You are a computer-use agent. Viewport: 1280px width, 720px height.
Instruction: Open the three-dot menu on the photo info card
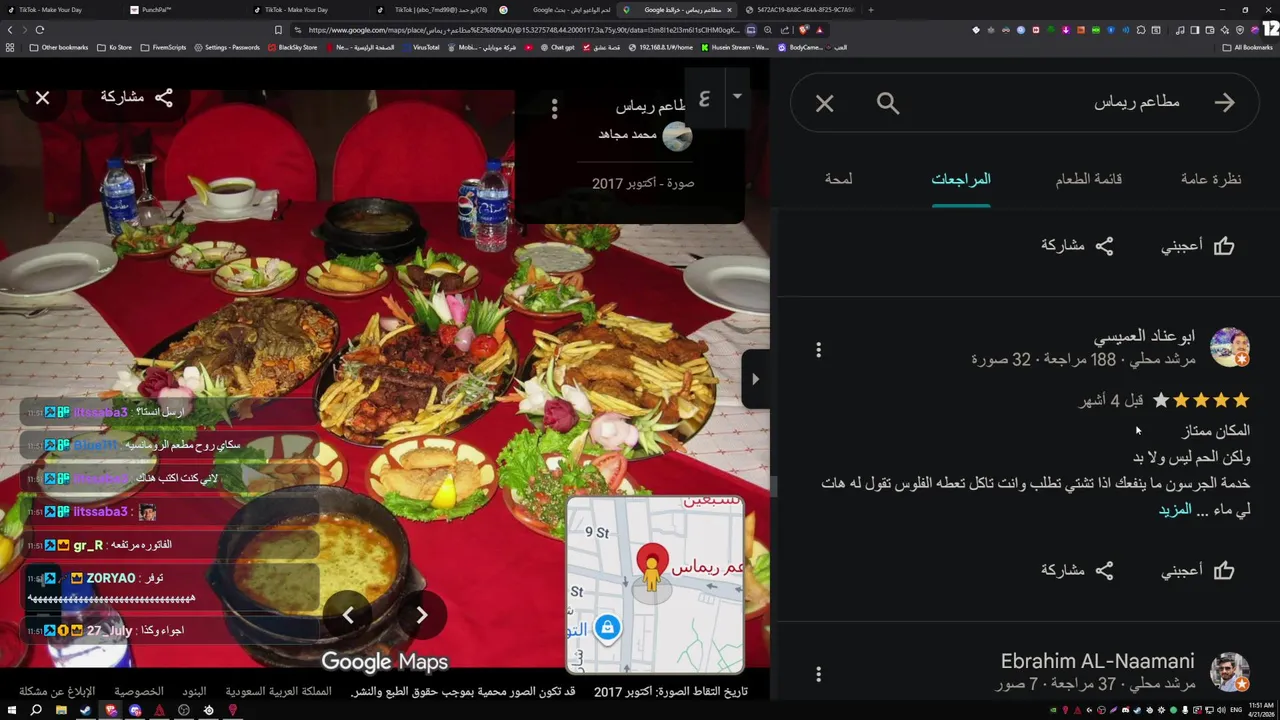point(554,108)
